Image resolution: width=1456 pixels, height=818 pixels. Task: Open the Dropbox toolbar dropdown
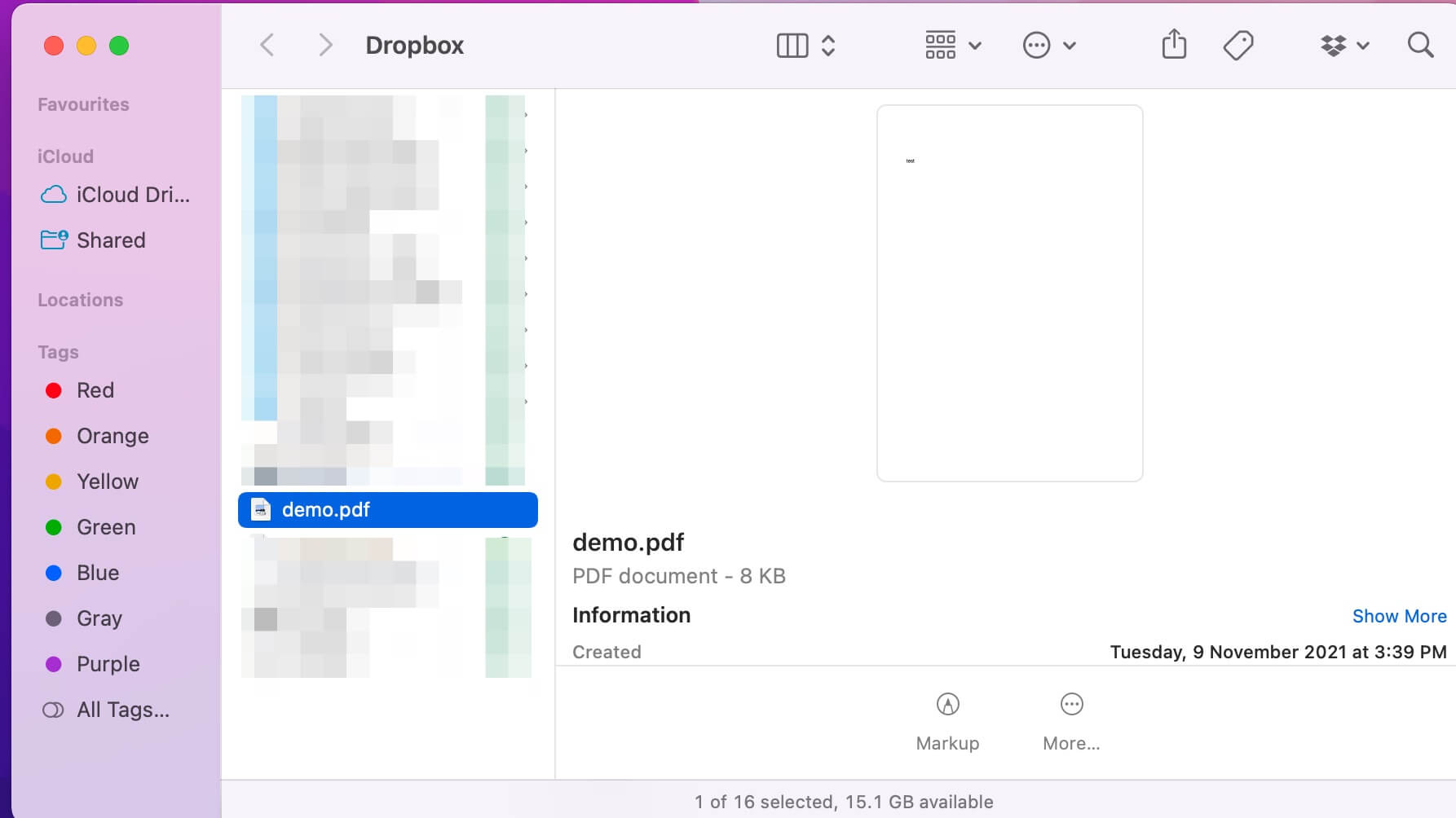1343,46
